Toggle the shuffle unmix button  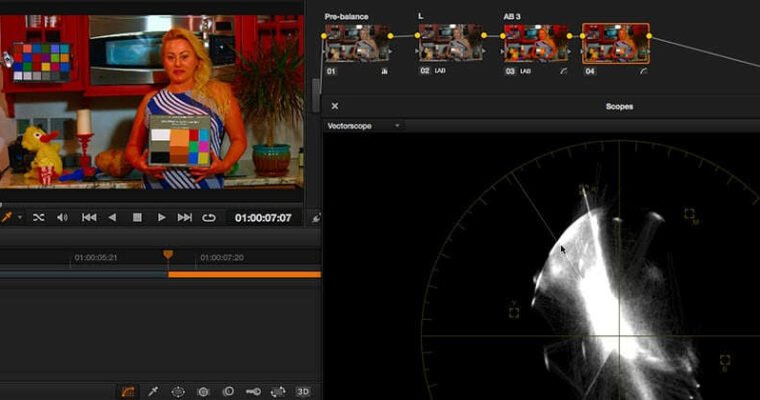coord(38,218)
